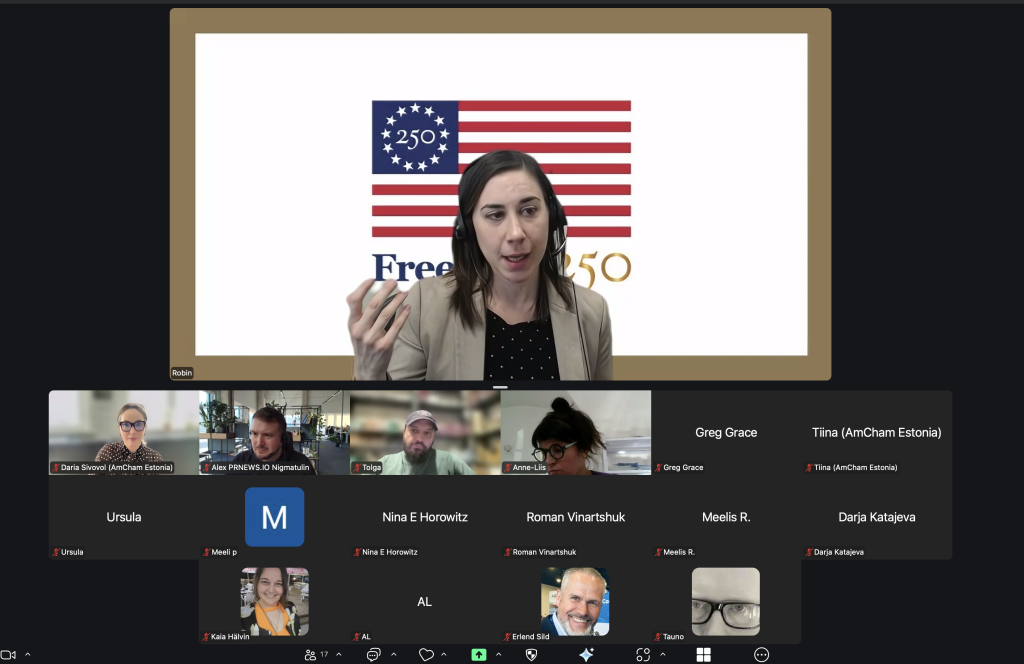
Task: Open the Host Tools shield icon
Action: point(531,655)
